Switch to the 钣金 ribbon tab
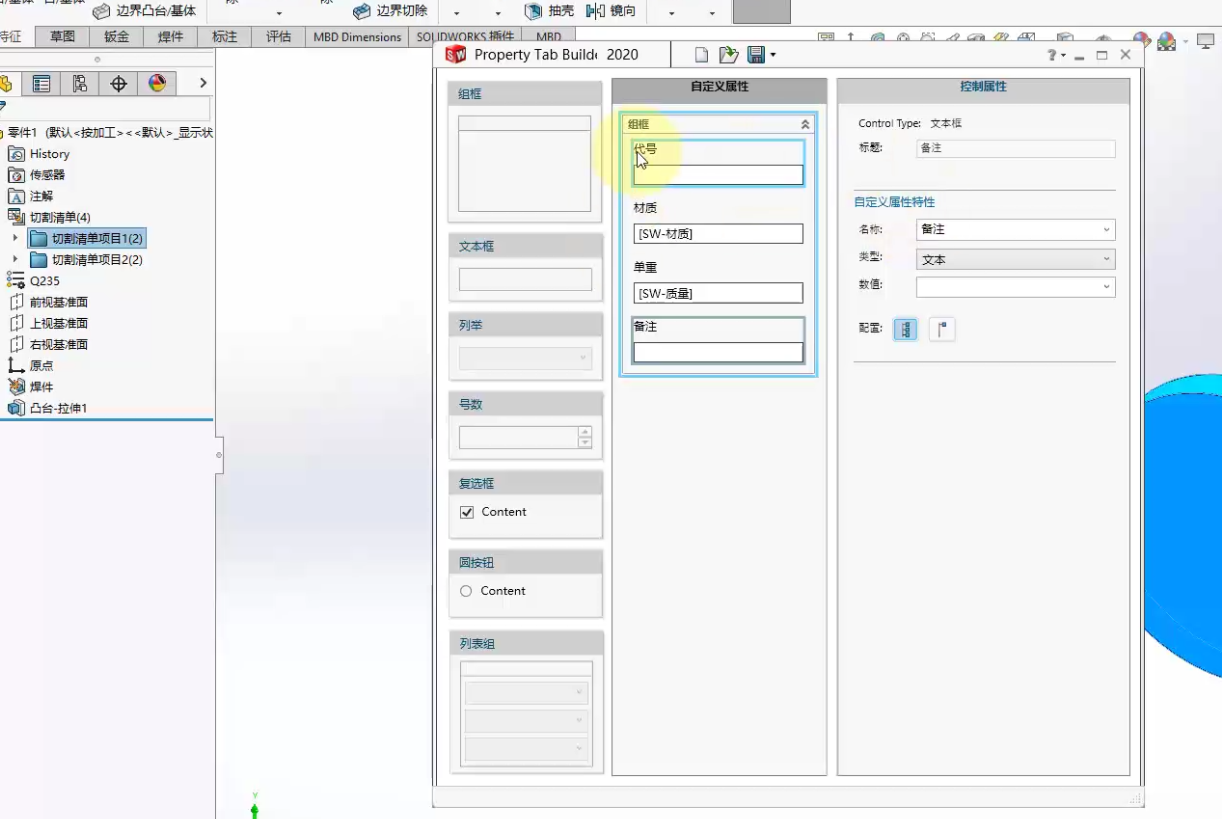 [116, 36]
